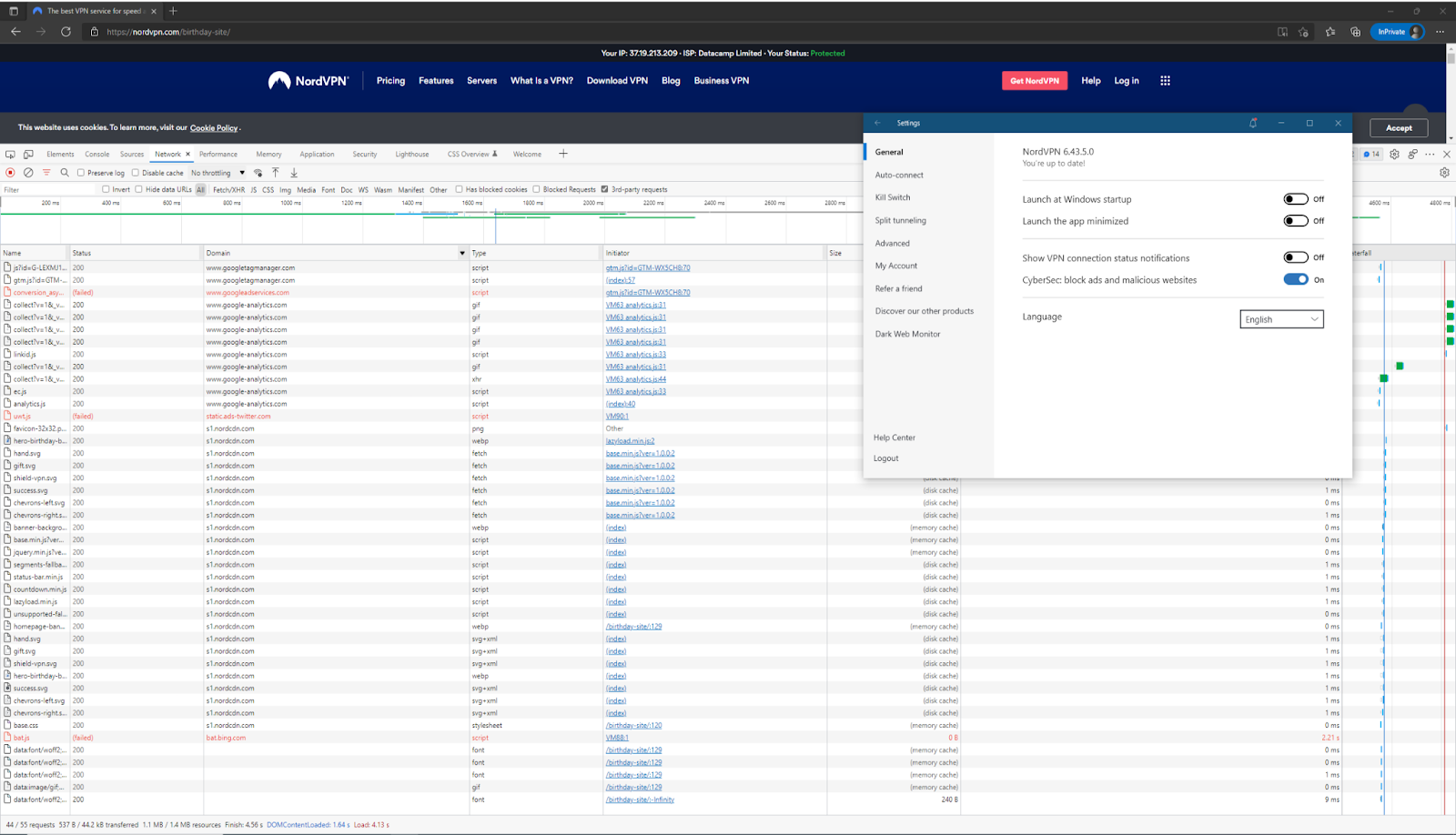Open network search magnifier icon
This screenshot has width=1456, height=835.
point(65,173)
